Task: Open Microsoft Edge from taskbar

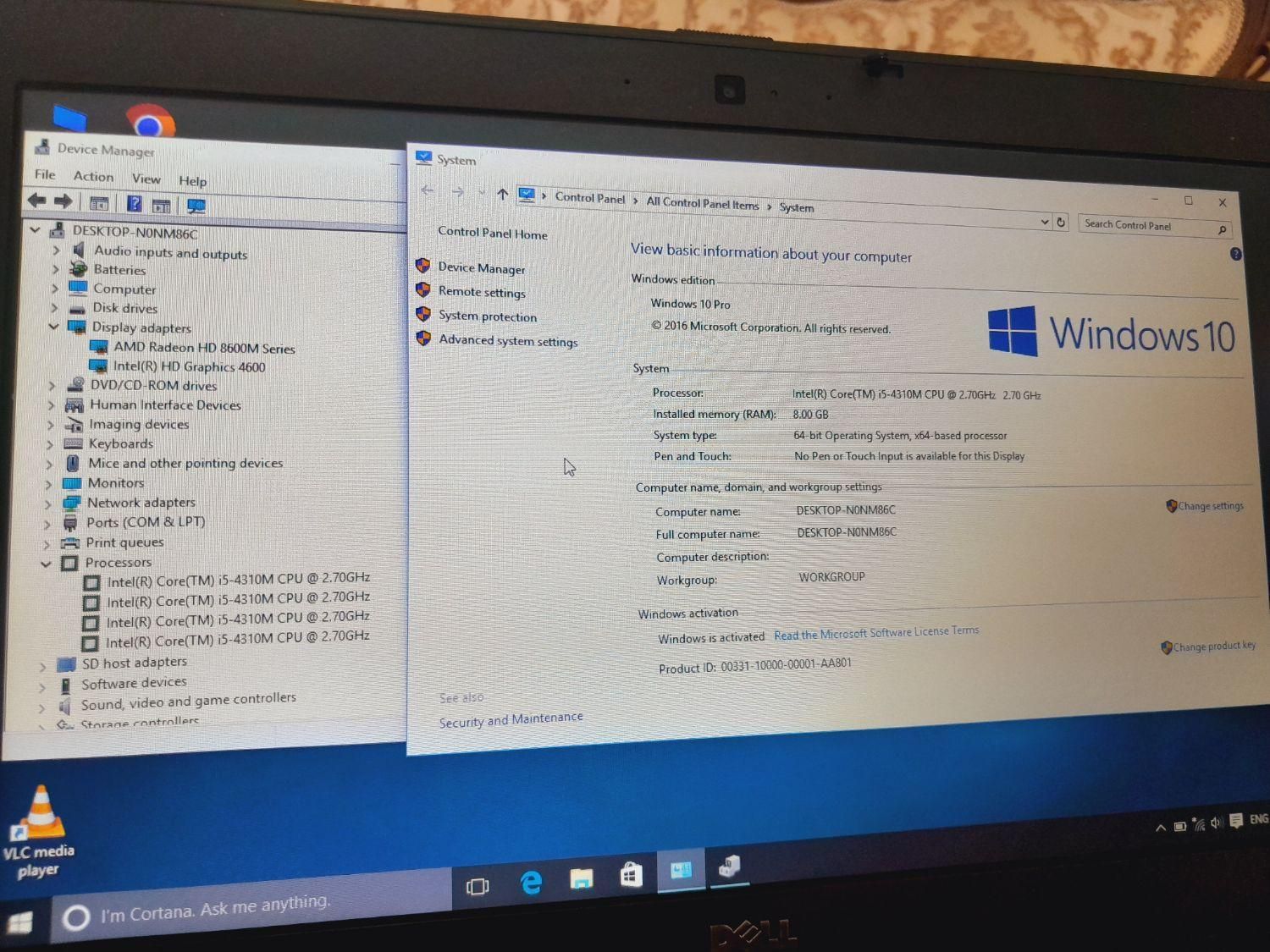Action: [x=531, y=883]
